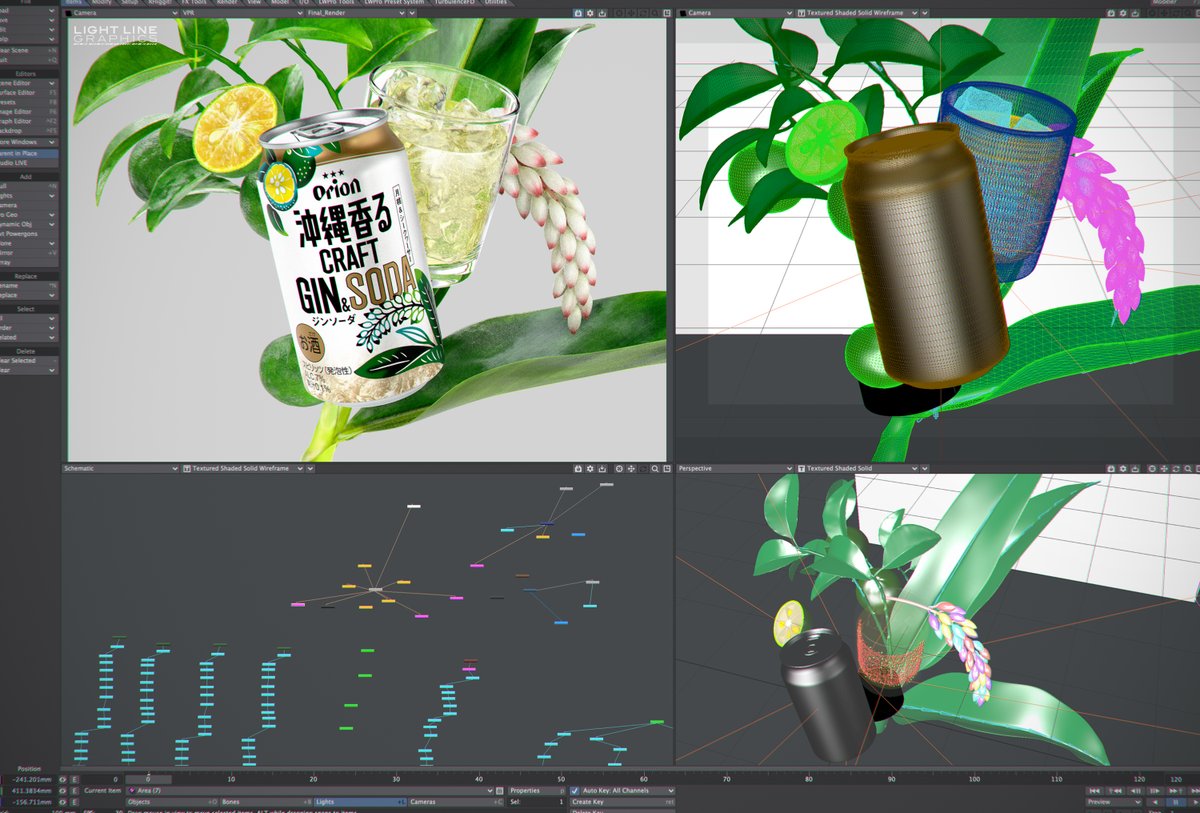Screen dimensions: 1200x813
Task: Open the Utilities menu tab
Action: coord(495,3)
